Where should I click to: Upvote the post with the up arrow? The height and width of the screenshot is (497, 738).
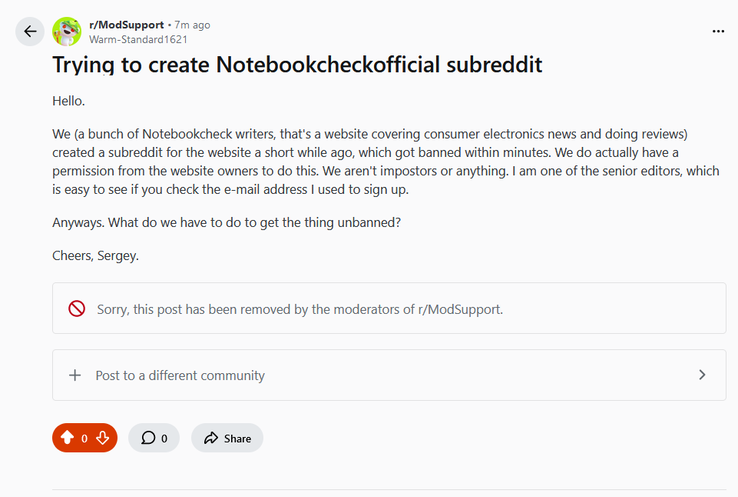pyautogui.click(x=67, y=438)
